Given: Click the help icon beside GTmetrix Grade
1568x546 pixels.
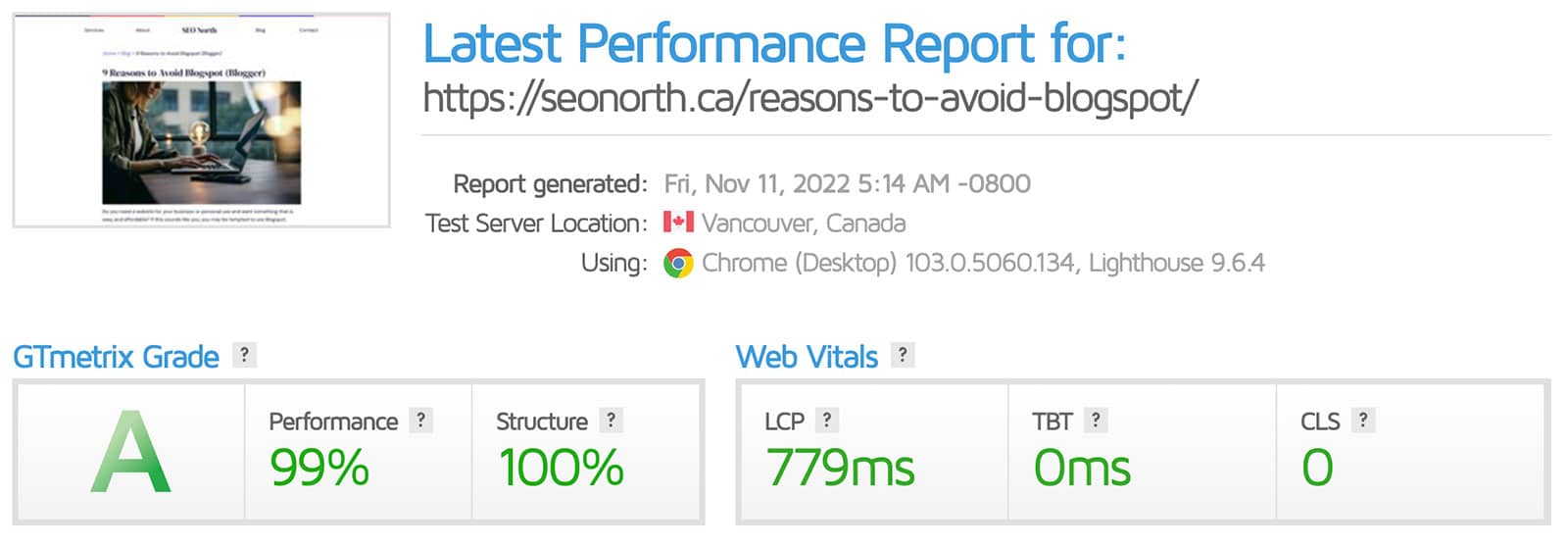Looking at the screenshot, I should (x=244, y=355).
